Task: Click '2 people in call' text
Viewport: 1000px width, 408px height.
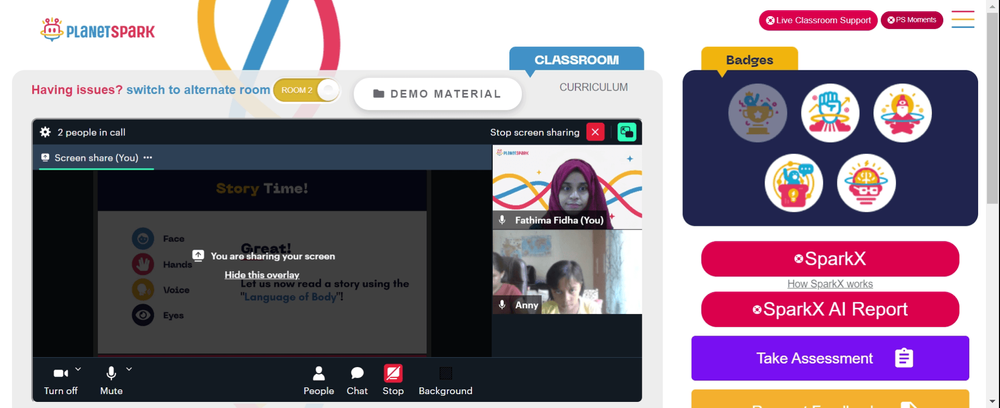Action: click(91, 133)
